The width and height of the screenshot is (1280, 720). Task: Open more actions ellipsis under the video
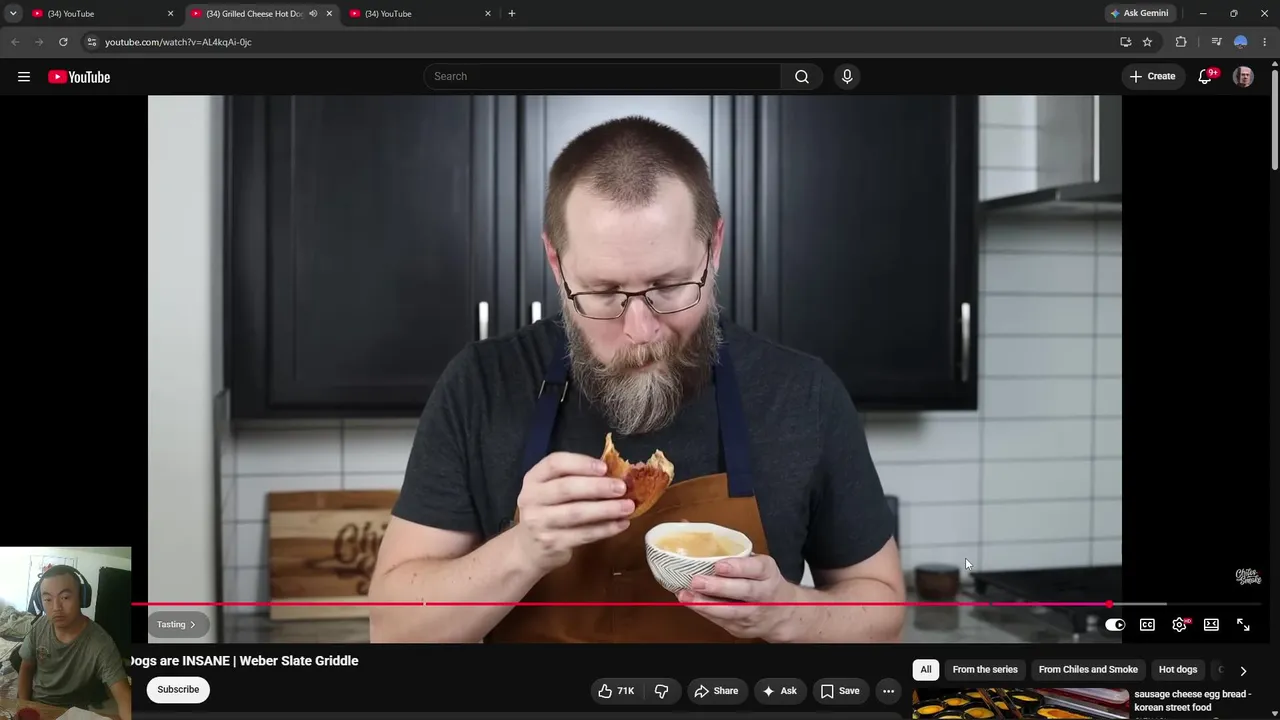point(888,691)
